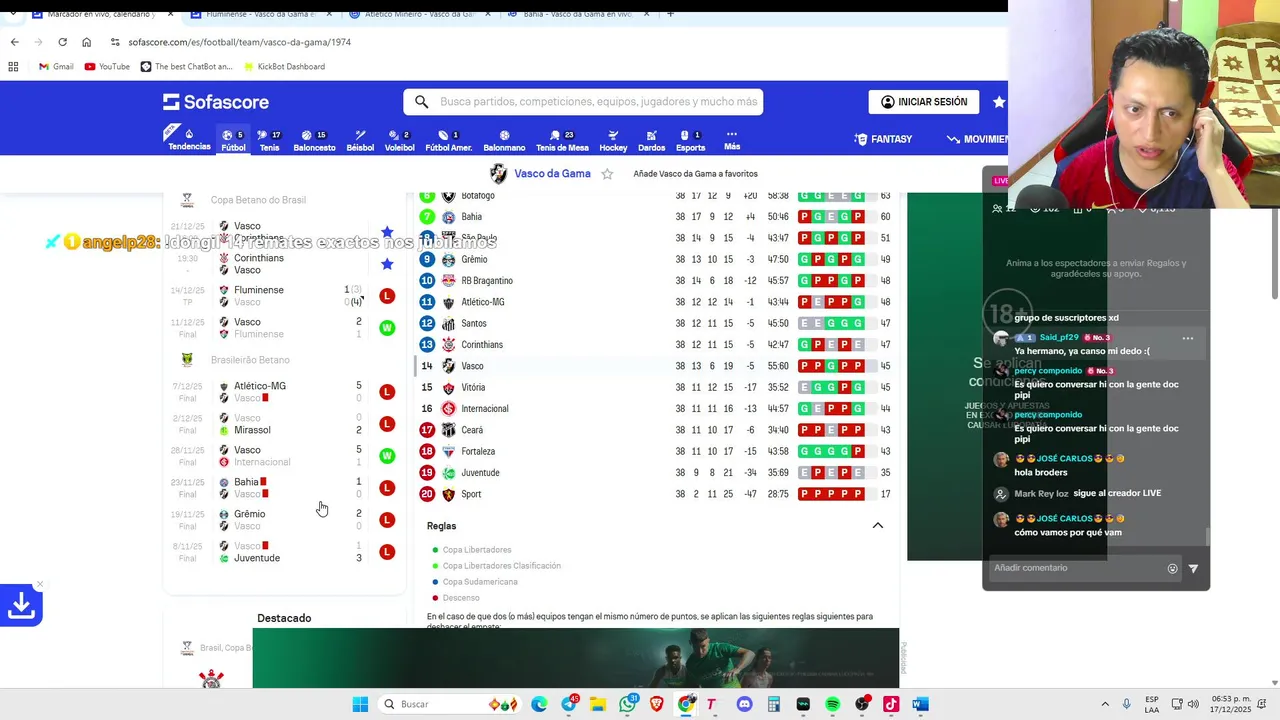The image size is (1280, 720).
Task: Click the Windows taskbar search box
Action: 451,704
